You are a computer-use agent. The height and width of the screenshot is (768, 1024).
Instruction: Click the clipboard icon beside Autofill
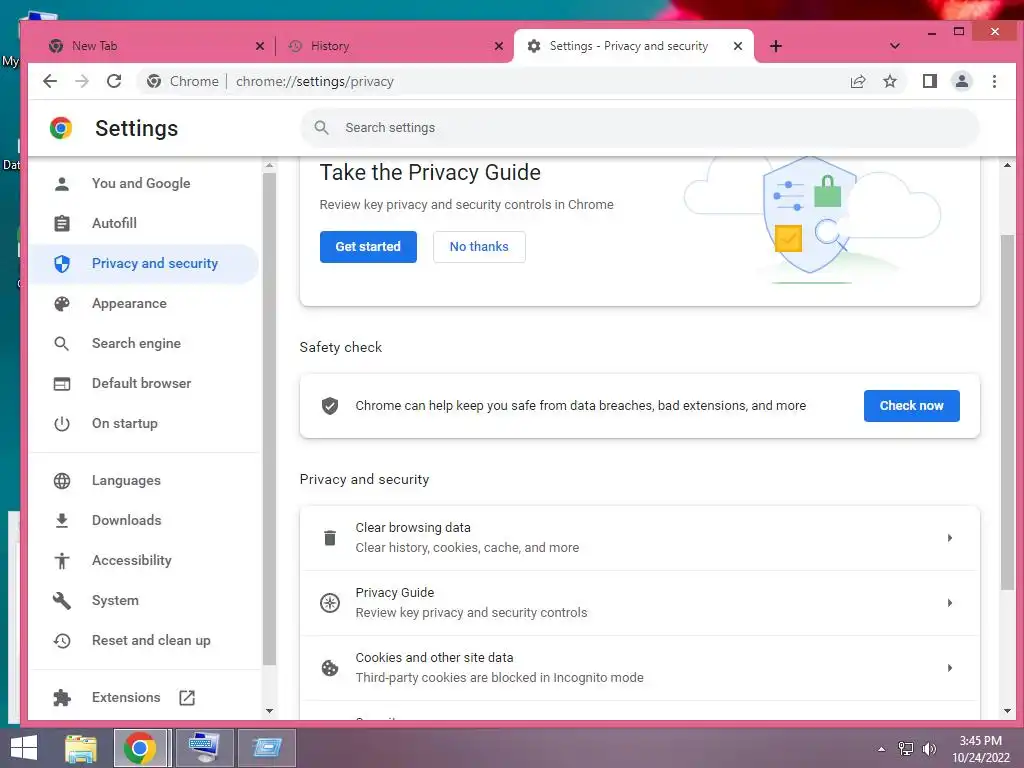point(62,223)
